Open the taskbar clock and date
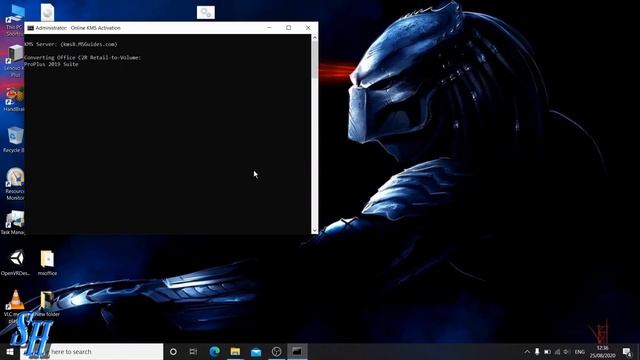Screen dimensions: 640x360 coord(602,351)
